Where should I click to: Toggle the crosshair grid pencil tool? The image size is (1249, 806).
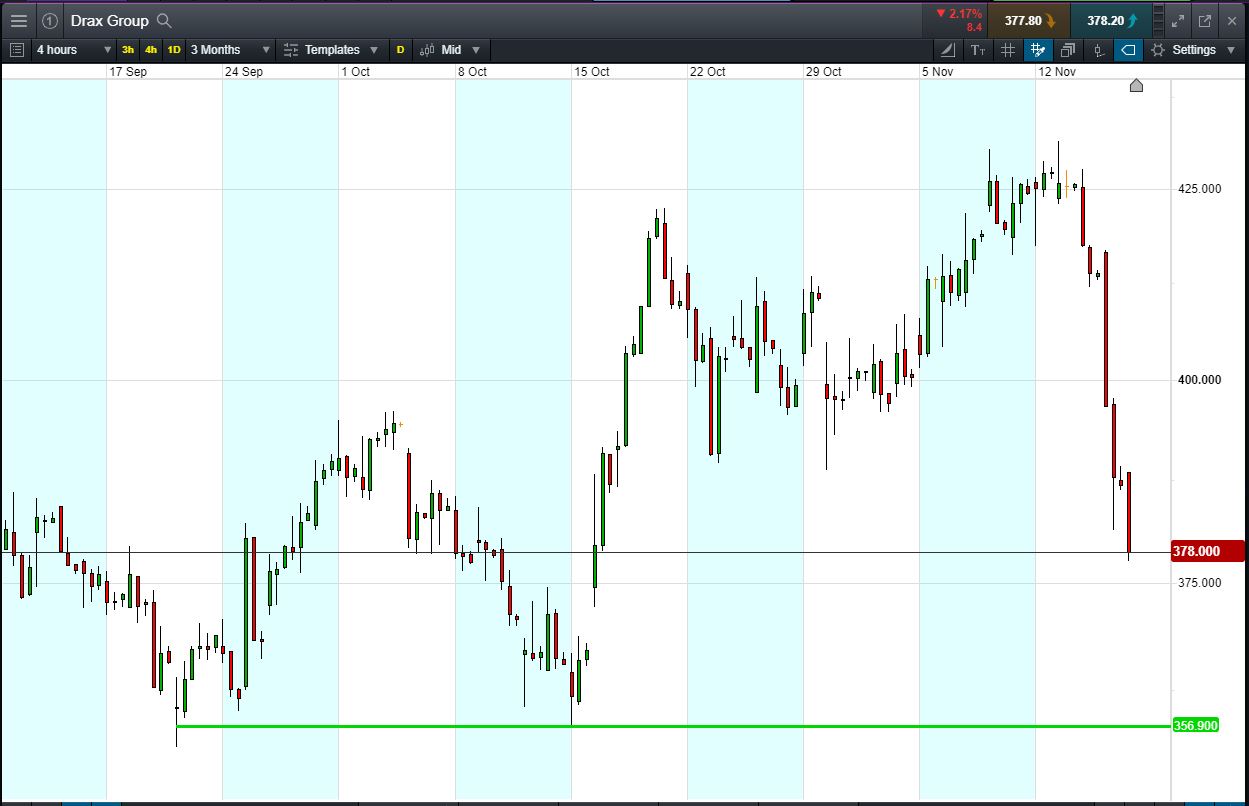(1038, 49)
